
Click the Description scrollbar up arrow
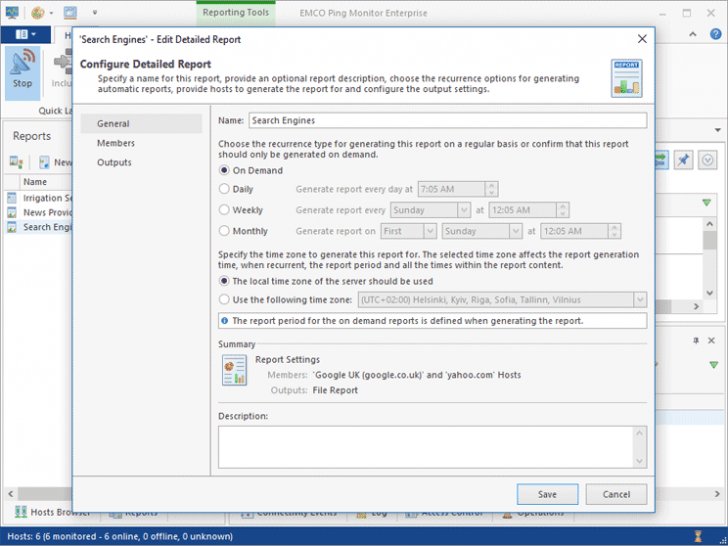[x=639, y=433]
